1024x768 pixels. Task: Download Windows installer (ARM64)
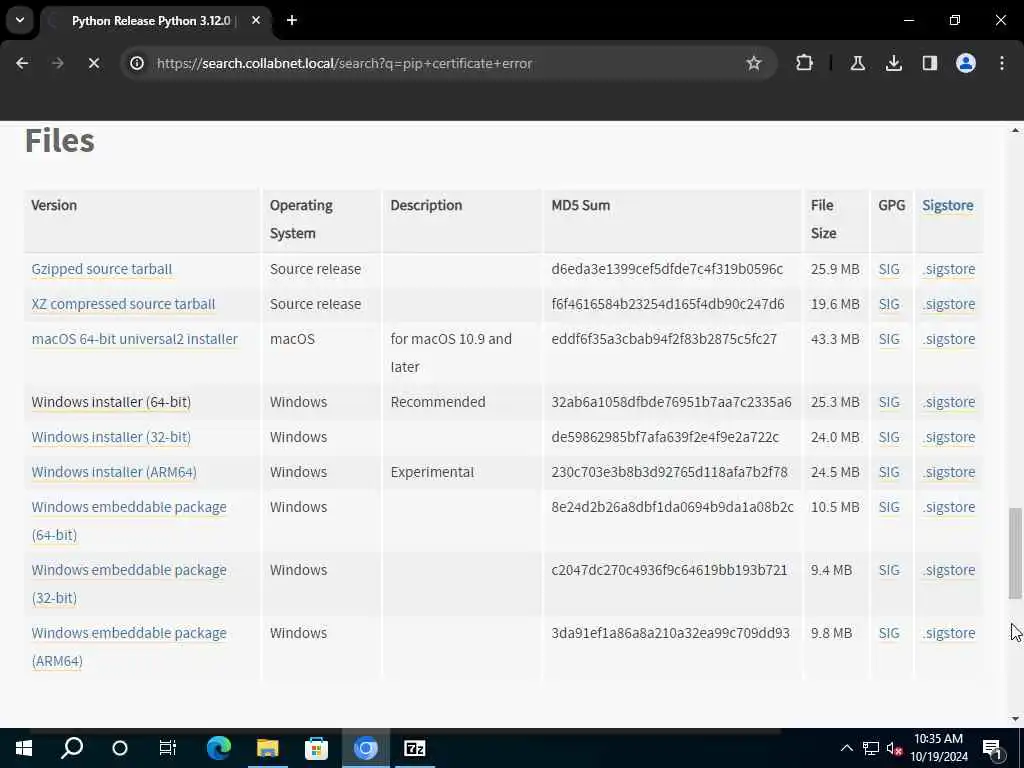click(x=114, y=472)
